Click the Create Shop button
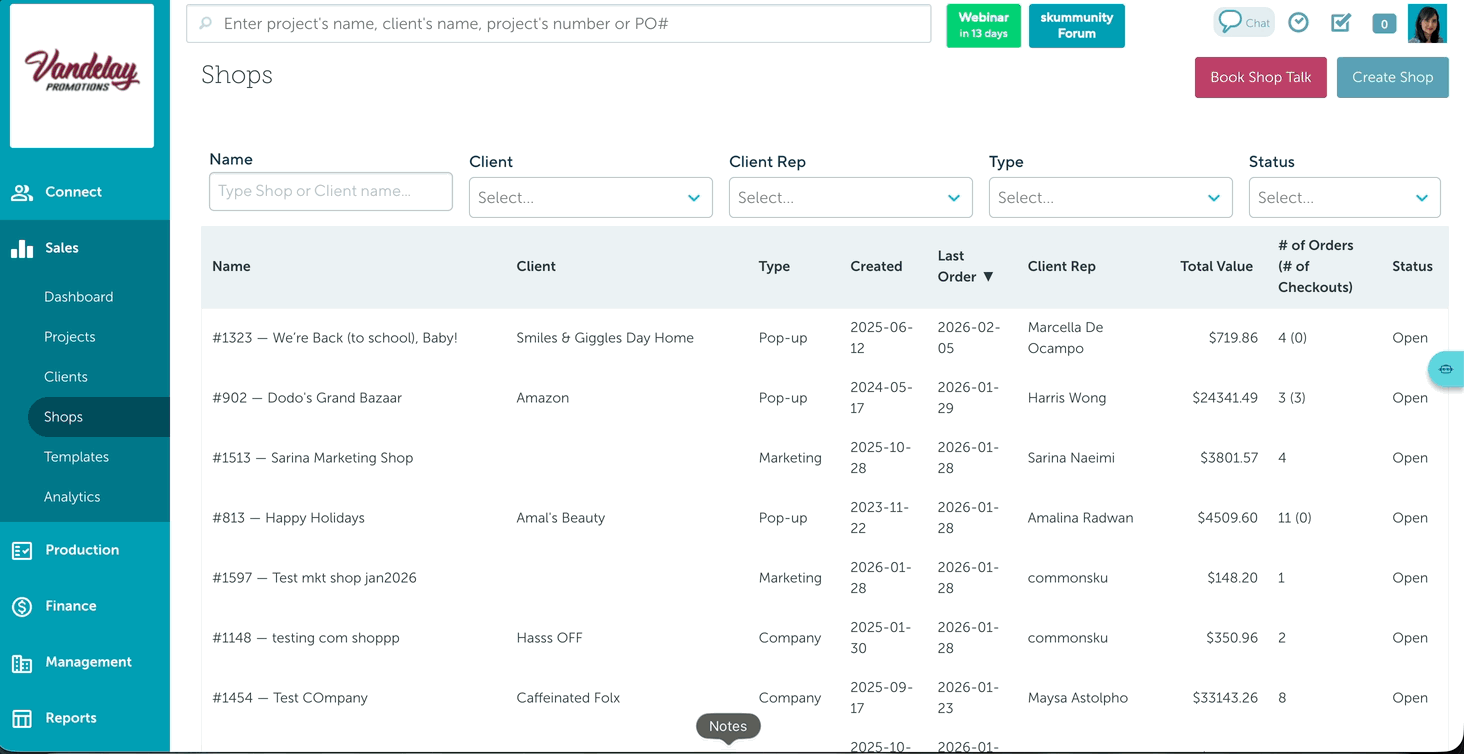The height and width of the screenshot is (754, 1464). (1392, 77)
